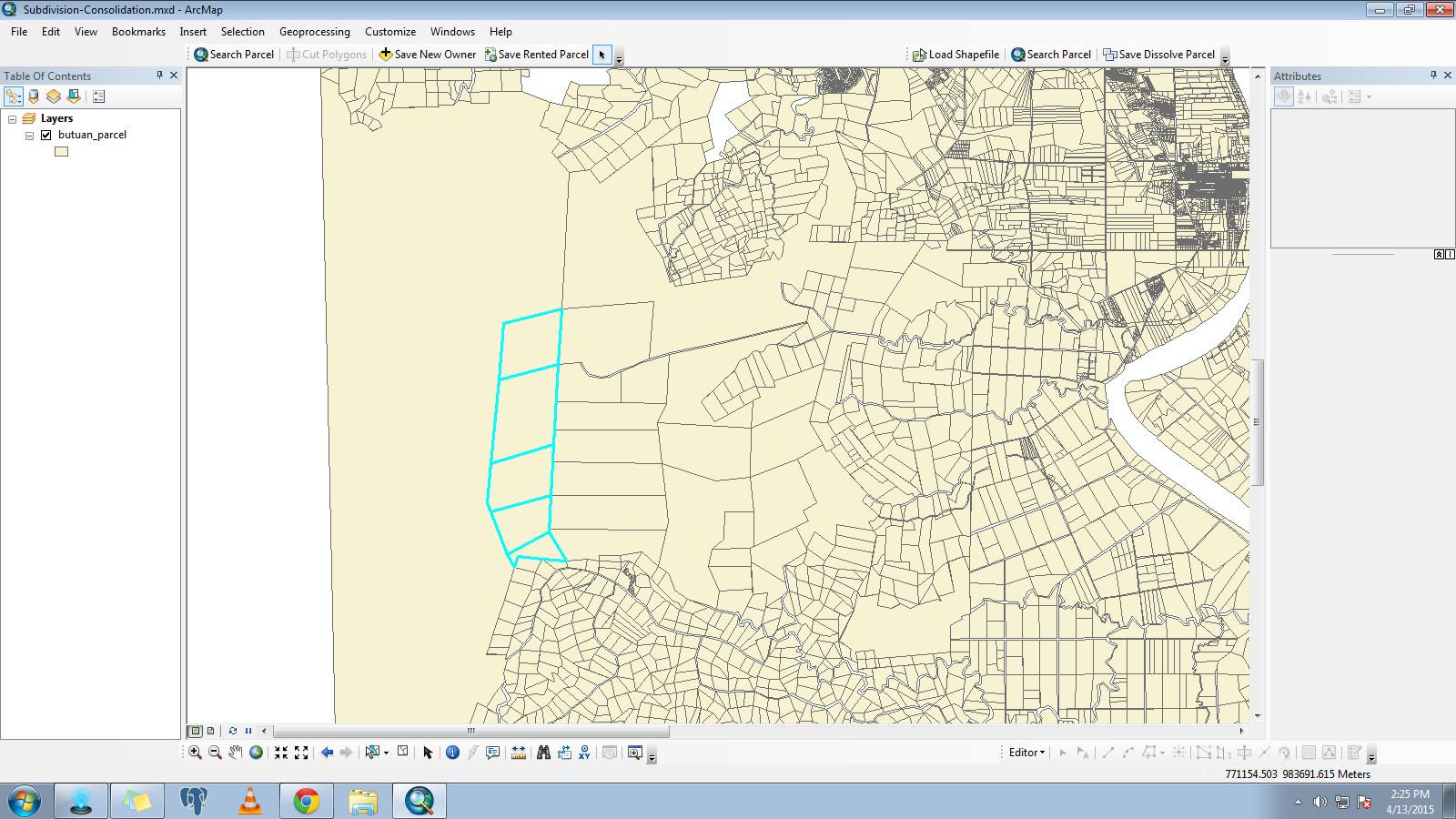
Task: Click the Load Shapefile button
Action: [x=956, y=55]
